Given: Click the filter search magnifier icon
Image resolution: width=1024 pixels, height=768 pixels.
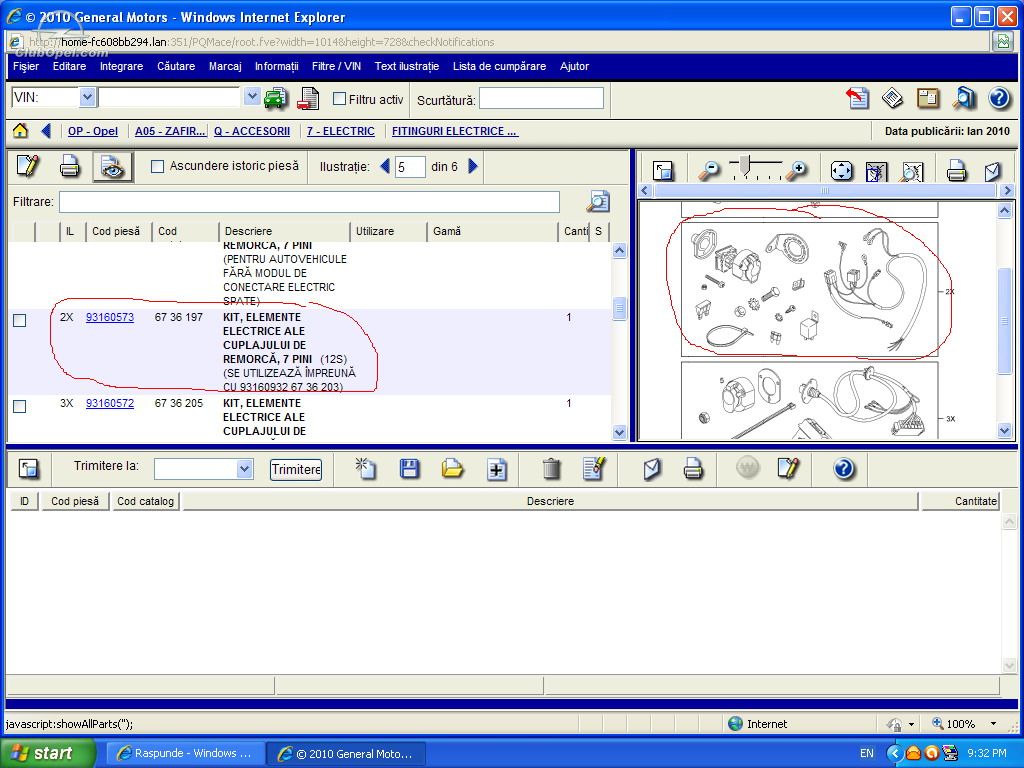Looking at the screenshot, I should [598, 201].
